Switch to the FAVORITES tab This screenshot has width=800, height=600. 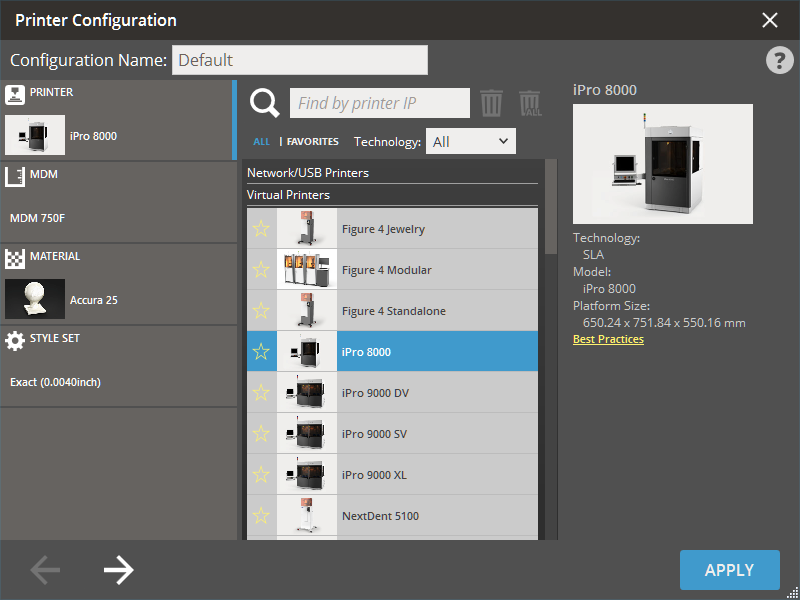(x=312, y=142)
